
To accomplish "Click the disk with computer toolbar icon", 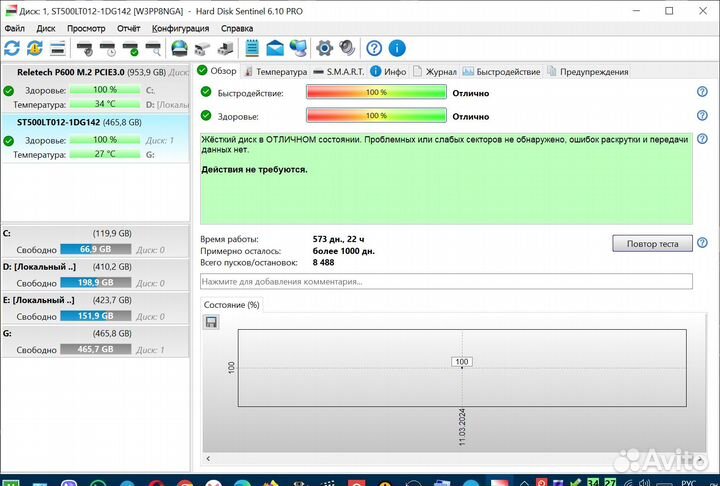I will [x=225, y=48].
